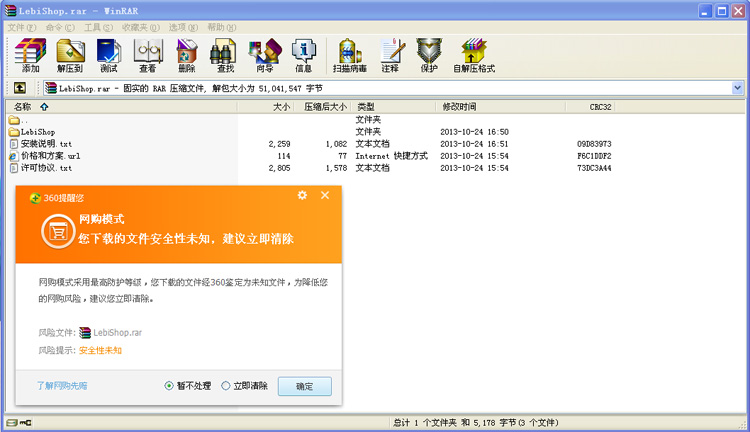
Task: Open the 收藏夹(O) menu
Action: tap(141, 27)
